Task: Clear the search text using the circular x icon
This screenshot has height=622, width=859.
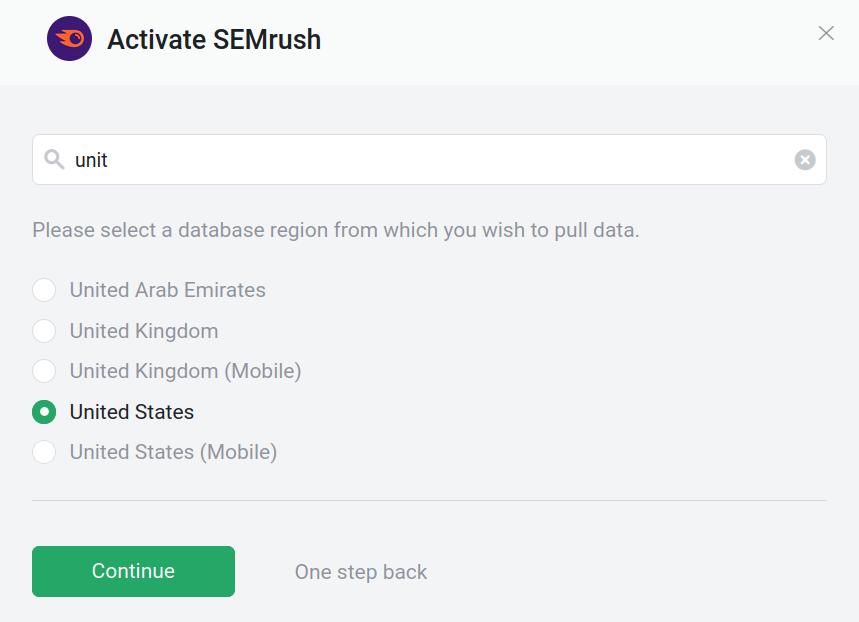Action: (805, 159)
